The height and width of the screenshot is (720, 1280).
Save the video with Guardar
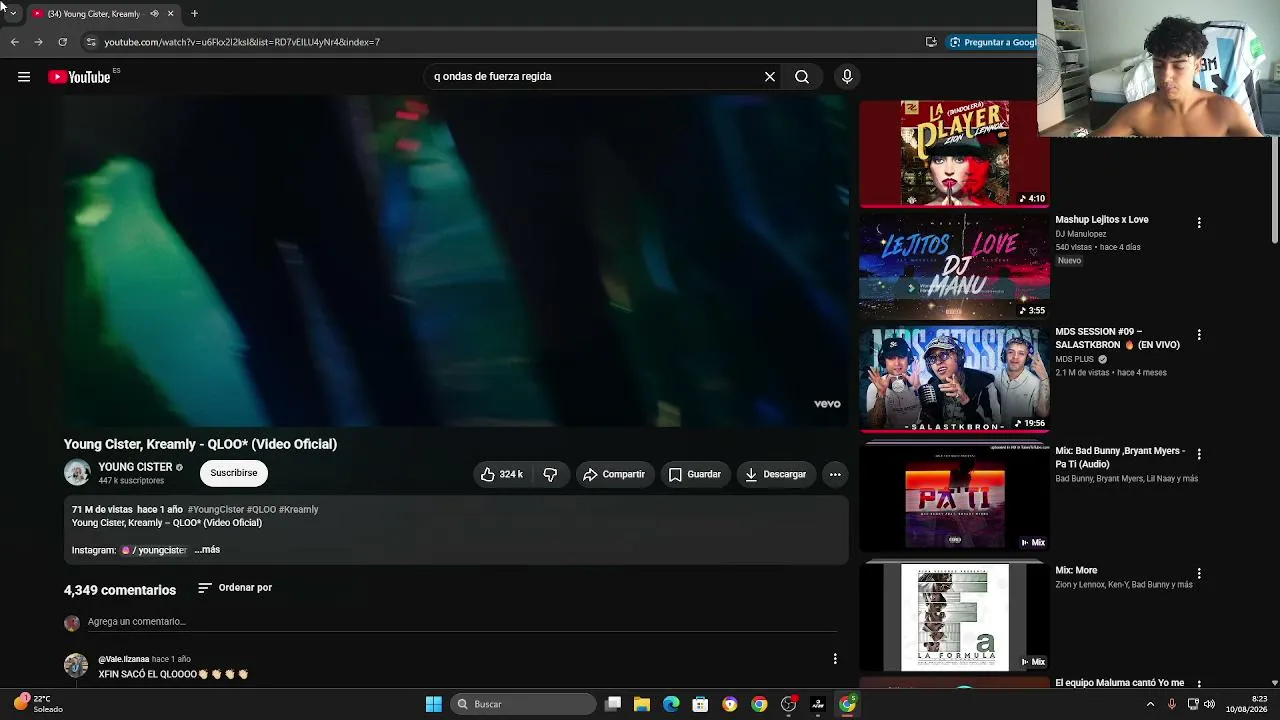click(x=694, y=475)
